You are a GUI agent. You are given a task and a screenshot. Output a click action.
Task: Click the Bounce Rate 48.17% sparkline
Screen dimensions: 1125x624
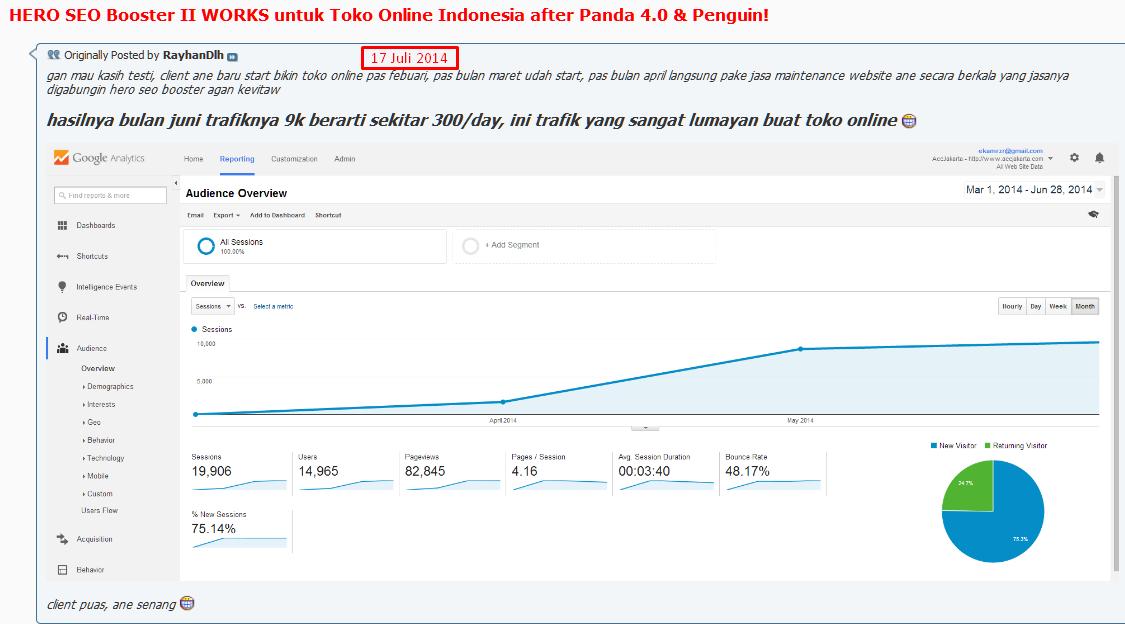point(773,485)
